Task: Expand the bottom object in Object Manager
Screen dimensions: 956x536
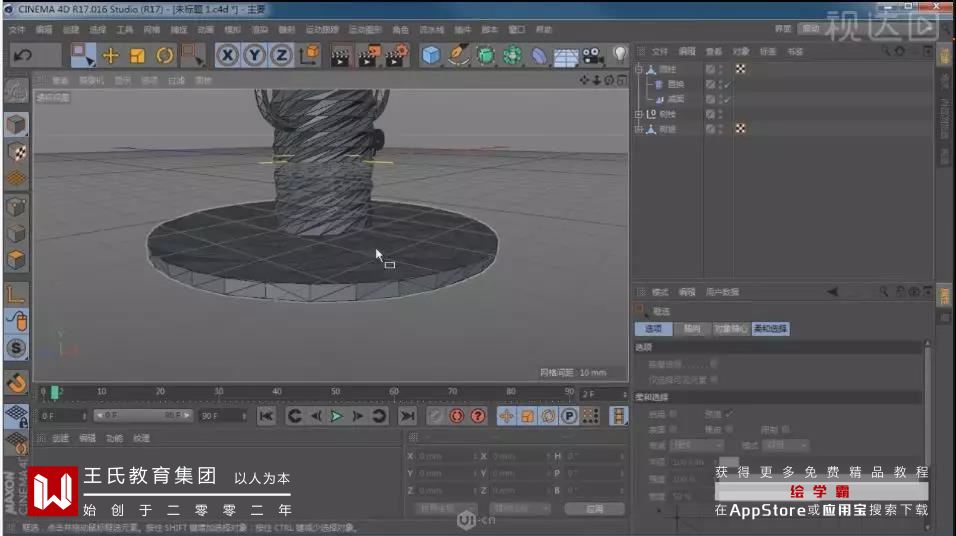Action: [639, 129]
